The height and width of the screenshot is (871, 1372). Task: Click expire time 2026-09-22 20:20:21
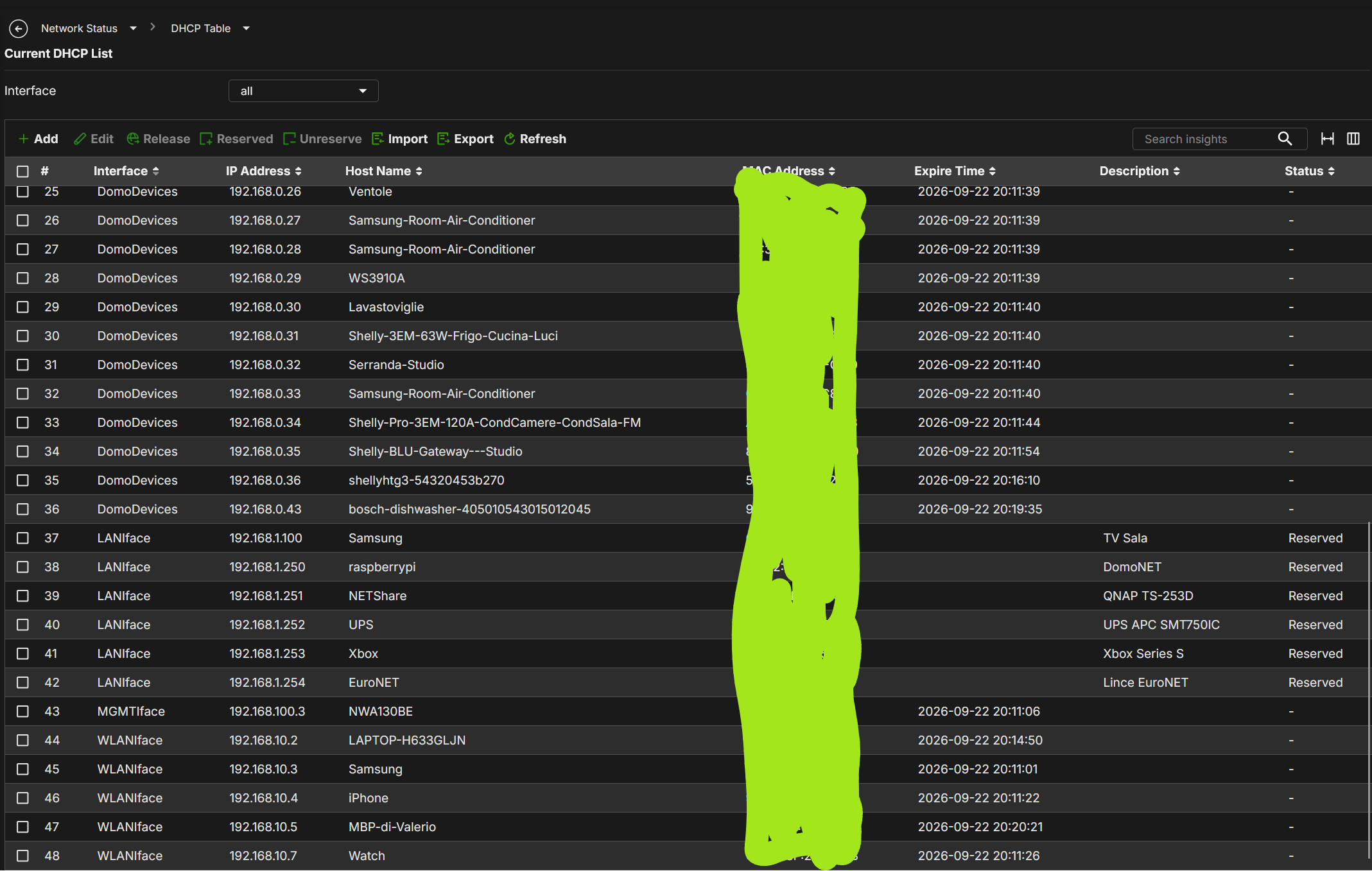pos(980,827)
